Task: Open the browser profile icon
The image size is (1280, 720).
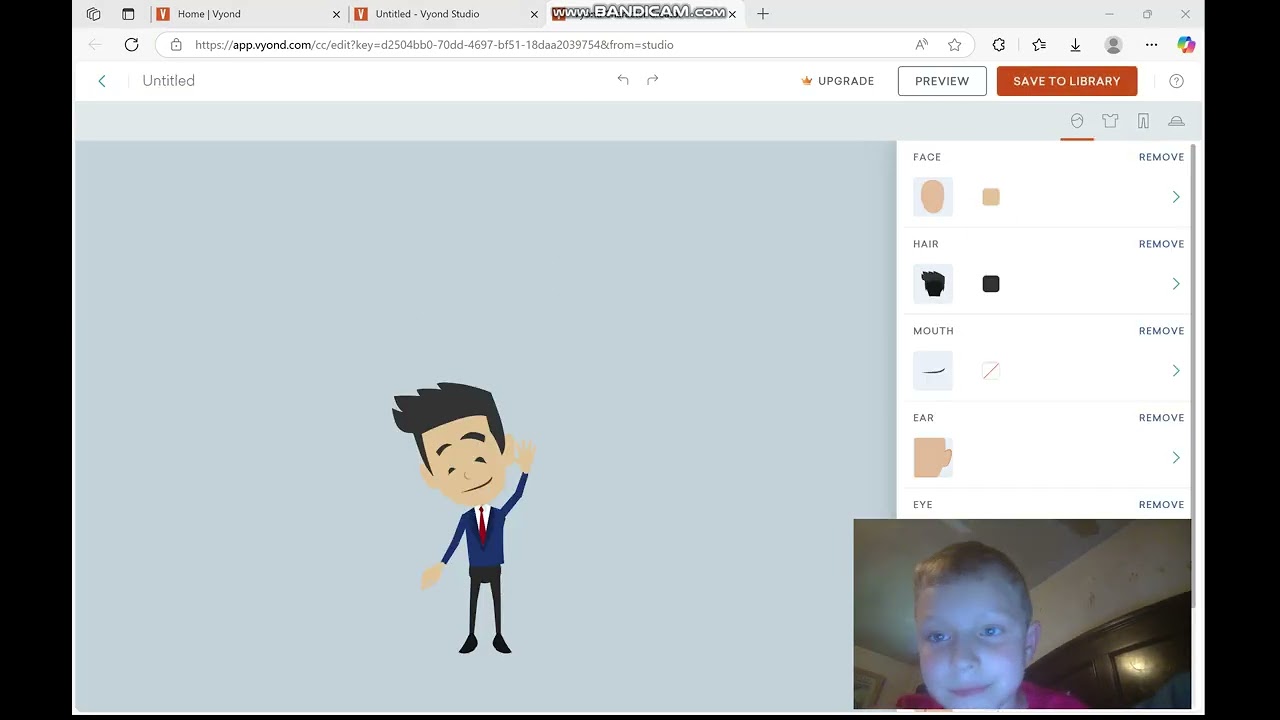Action: pos(1113,45)
